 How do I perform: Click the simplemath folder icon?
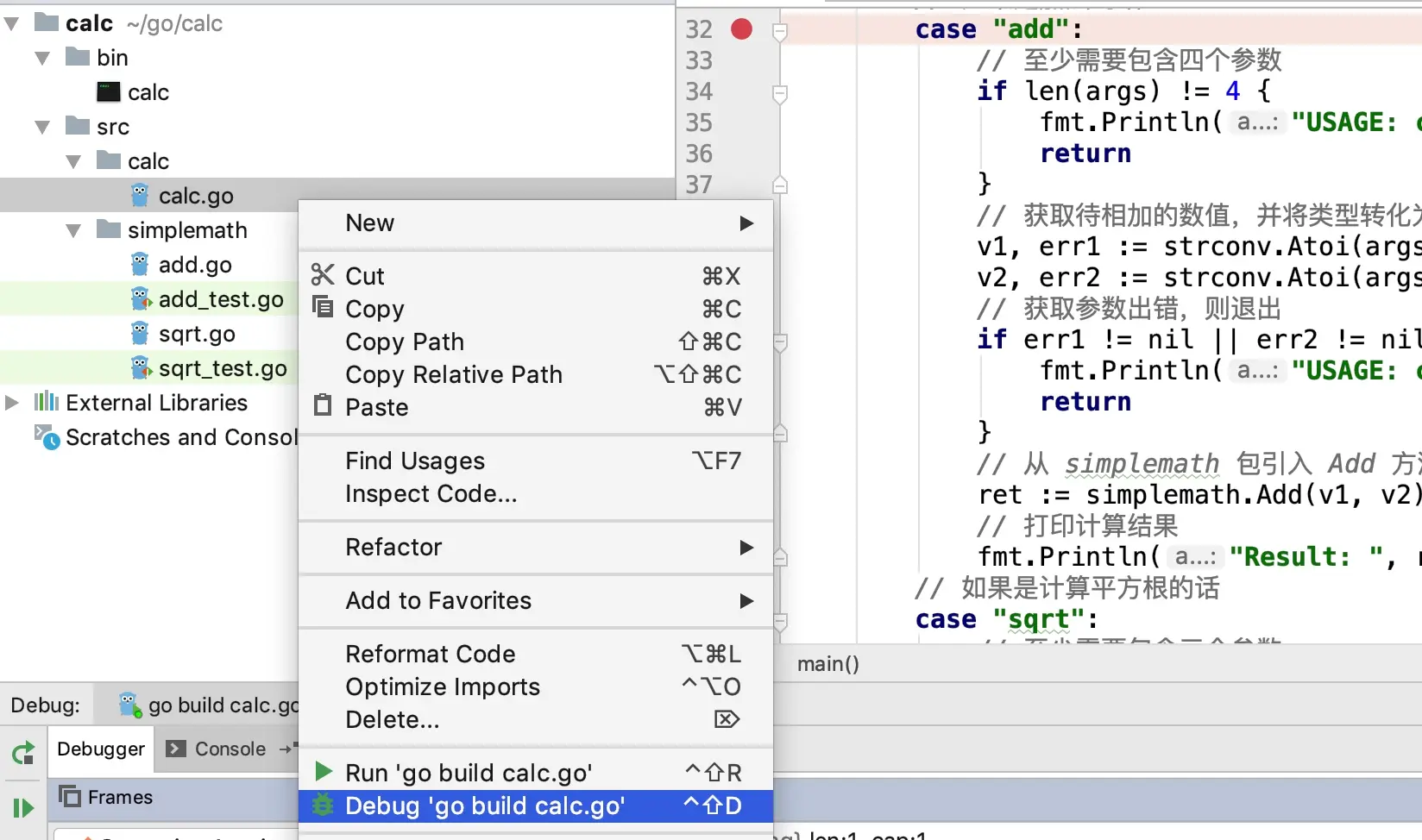pos(109,229)
